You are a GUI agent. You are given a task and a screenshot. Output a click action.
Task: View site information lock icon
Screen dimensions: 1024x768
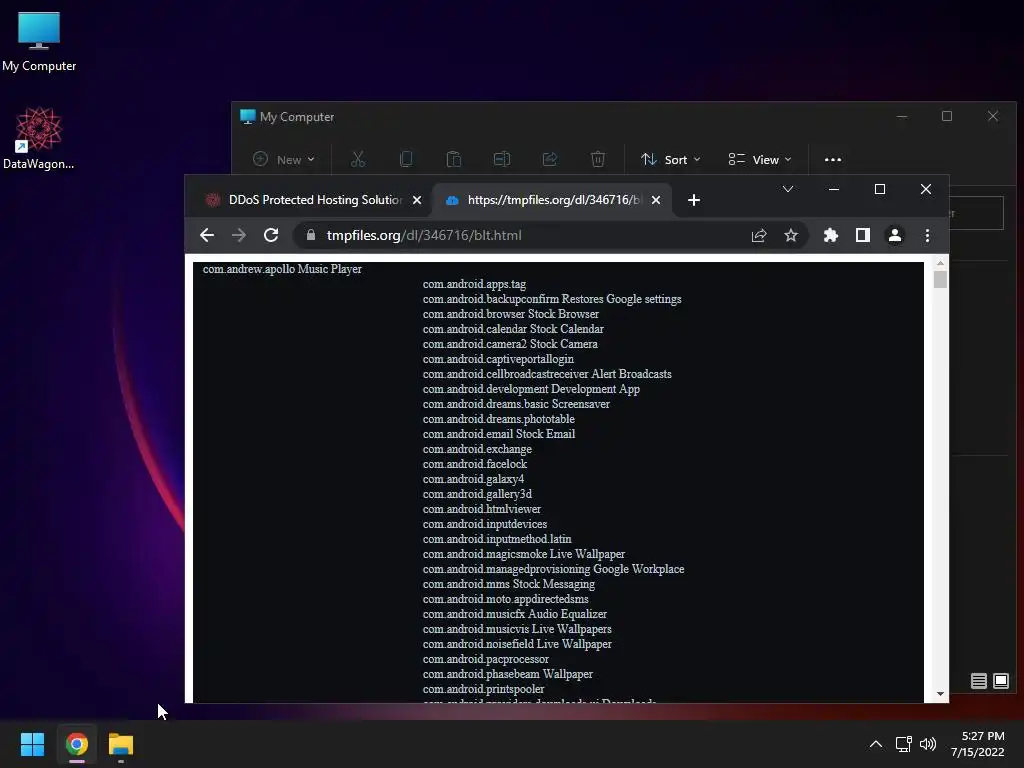pos(311,235)
